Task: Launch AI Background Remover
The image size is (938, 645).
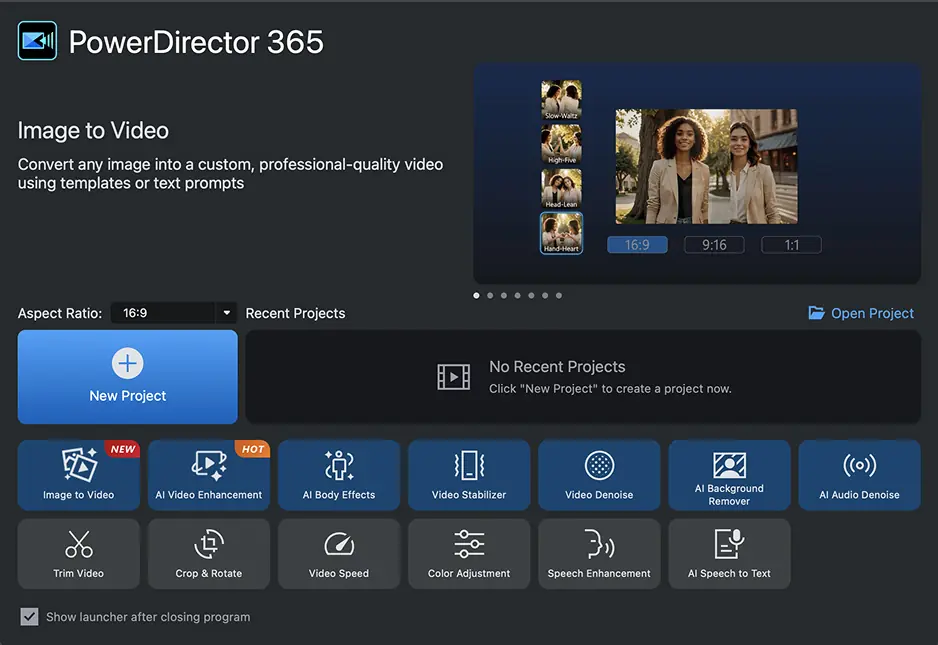Action: coord(729,475)
